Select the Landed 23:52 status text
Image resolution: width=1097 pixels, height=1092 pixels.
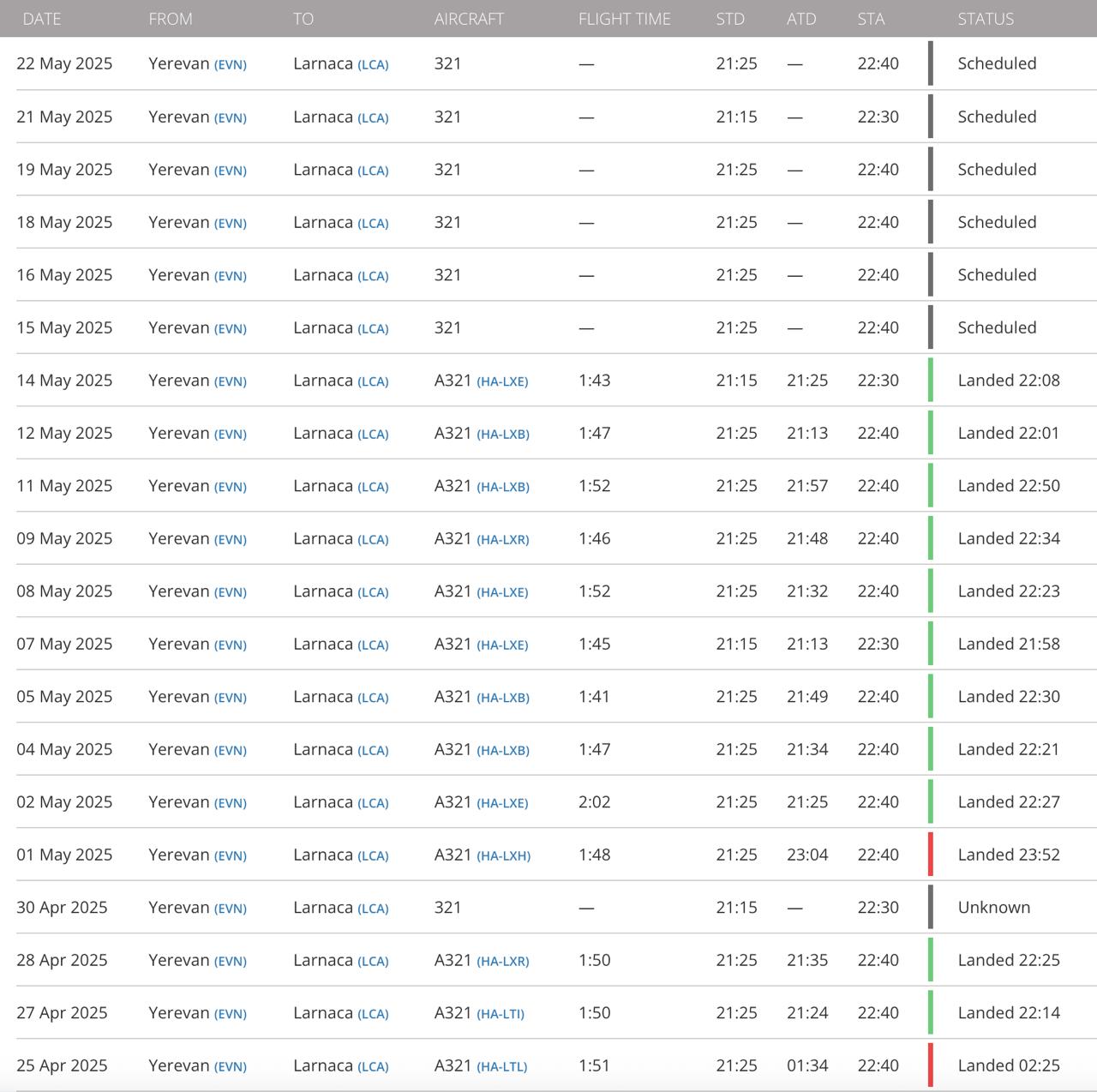[1009, 855]
